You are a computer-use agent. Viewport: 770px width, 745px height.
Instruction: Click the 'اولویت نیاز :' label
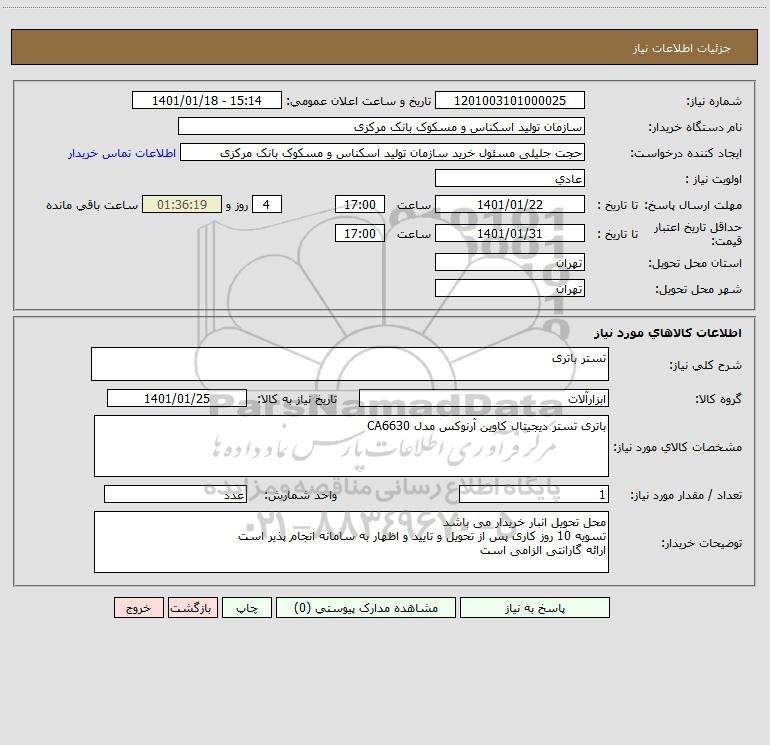714,180
